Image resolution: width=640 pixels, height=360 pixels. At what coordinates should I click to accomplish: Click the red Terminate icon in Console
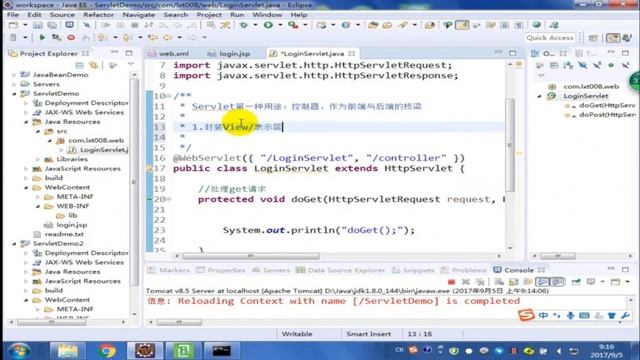pyautogui.click(x=451, y=282)
